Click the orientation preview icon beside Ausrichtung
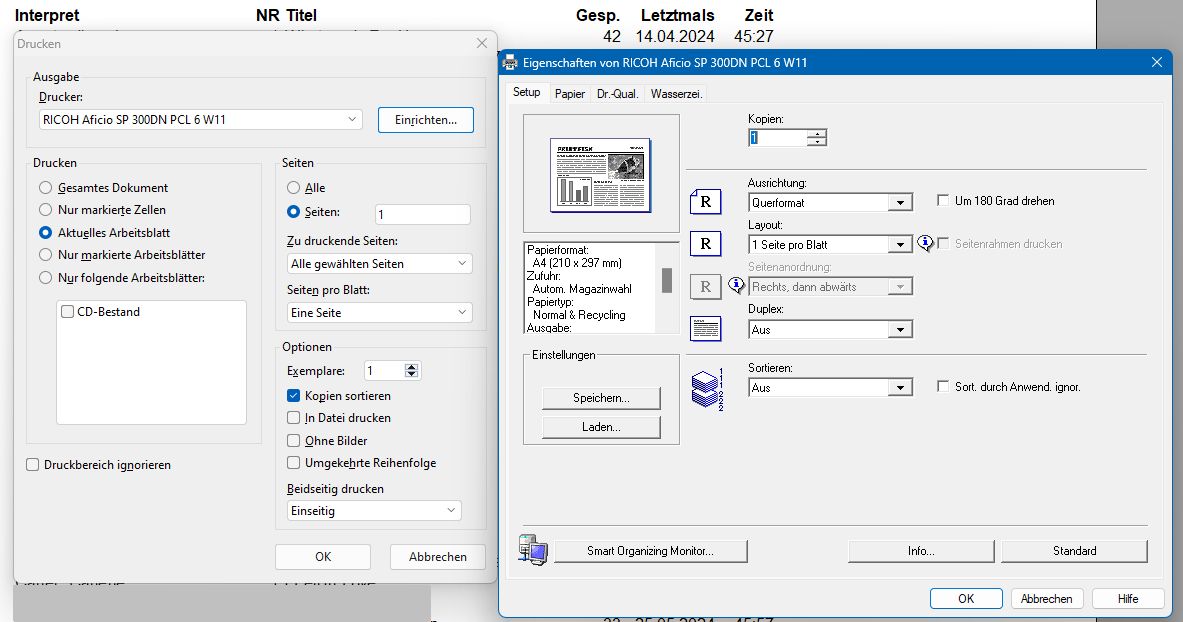 tap(705, 202)
